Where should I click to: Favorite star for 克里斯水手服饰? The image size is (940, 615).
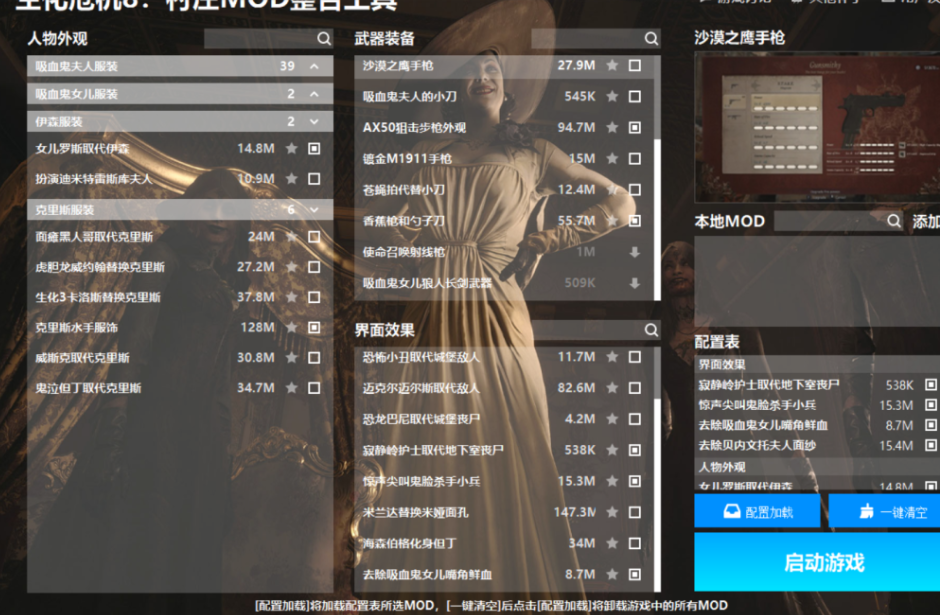291,327
